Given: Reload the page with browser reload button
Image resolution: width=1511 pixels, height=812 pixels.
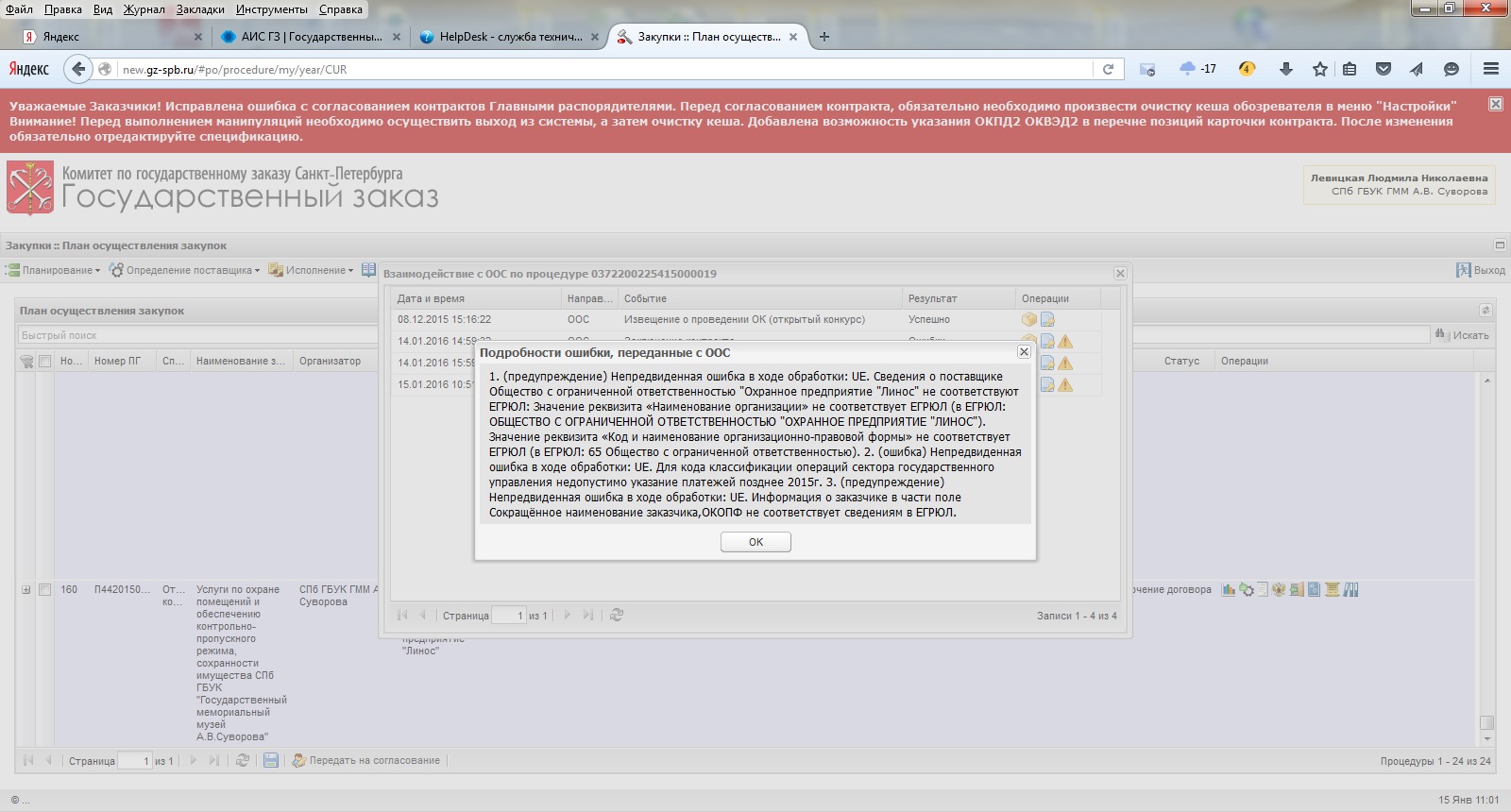Looking at the screenshot, I should pos(1108,69).
